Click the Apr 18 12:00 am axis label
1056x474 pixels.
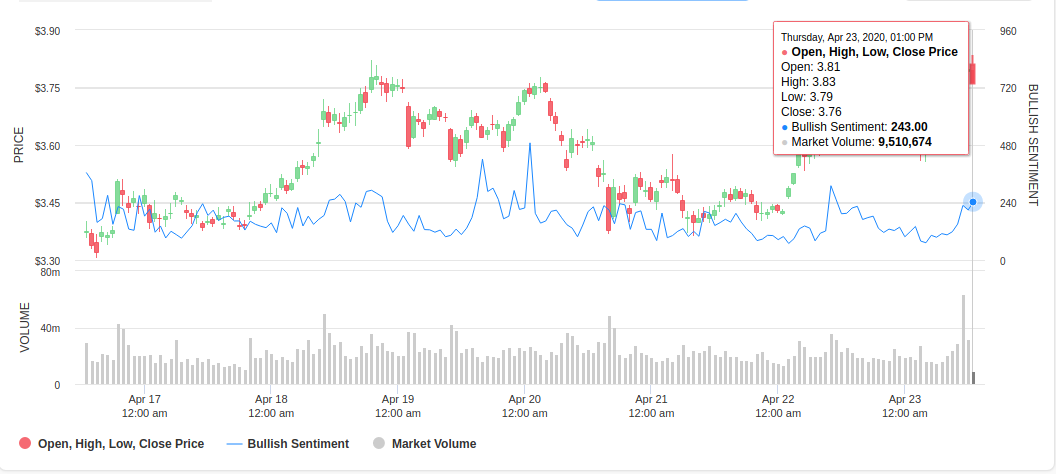click(x=271, y=405)
